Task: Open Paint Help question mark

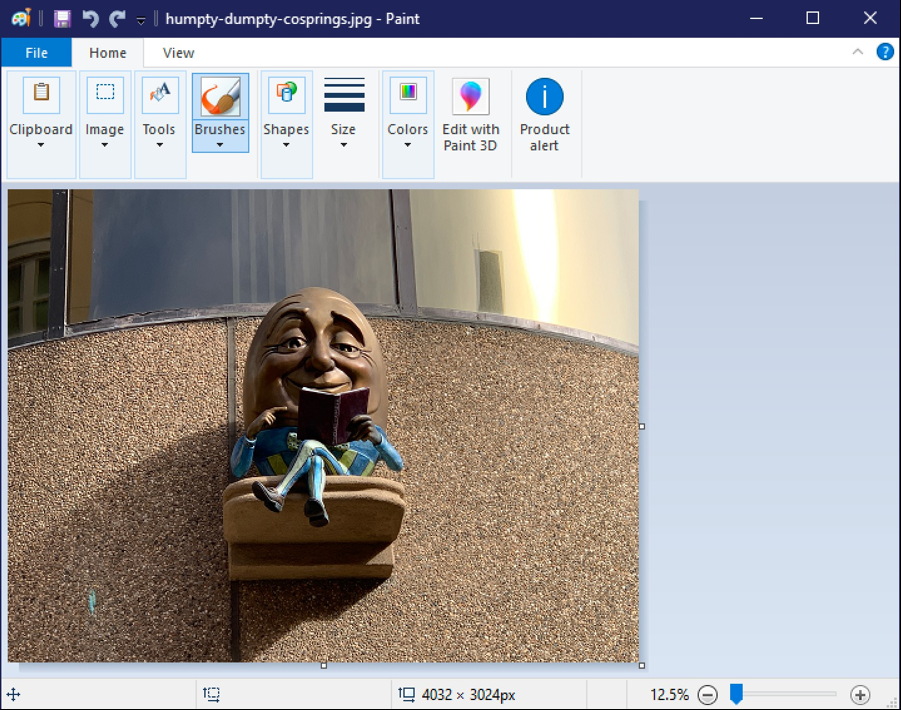Action: point(885,52)
